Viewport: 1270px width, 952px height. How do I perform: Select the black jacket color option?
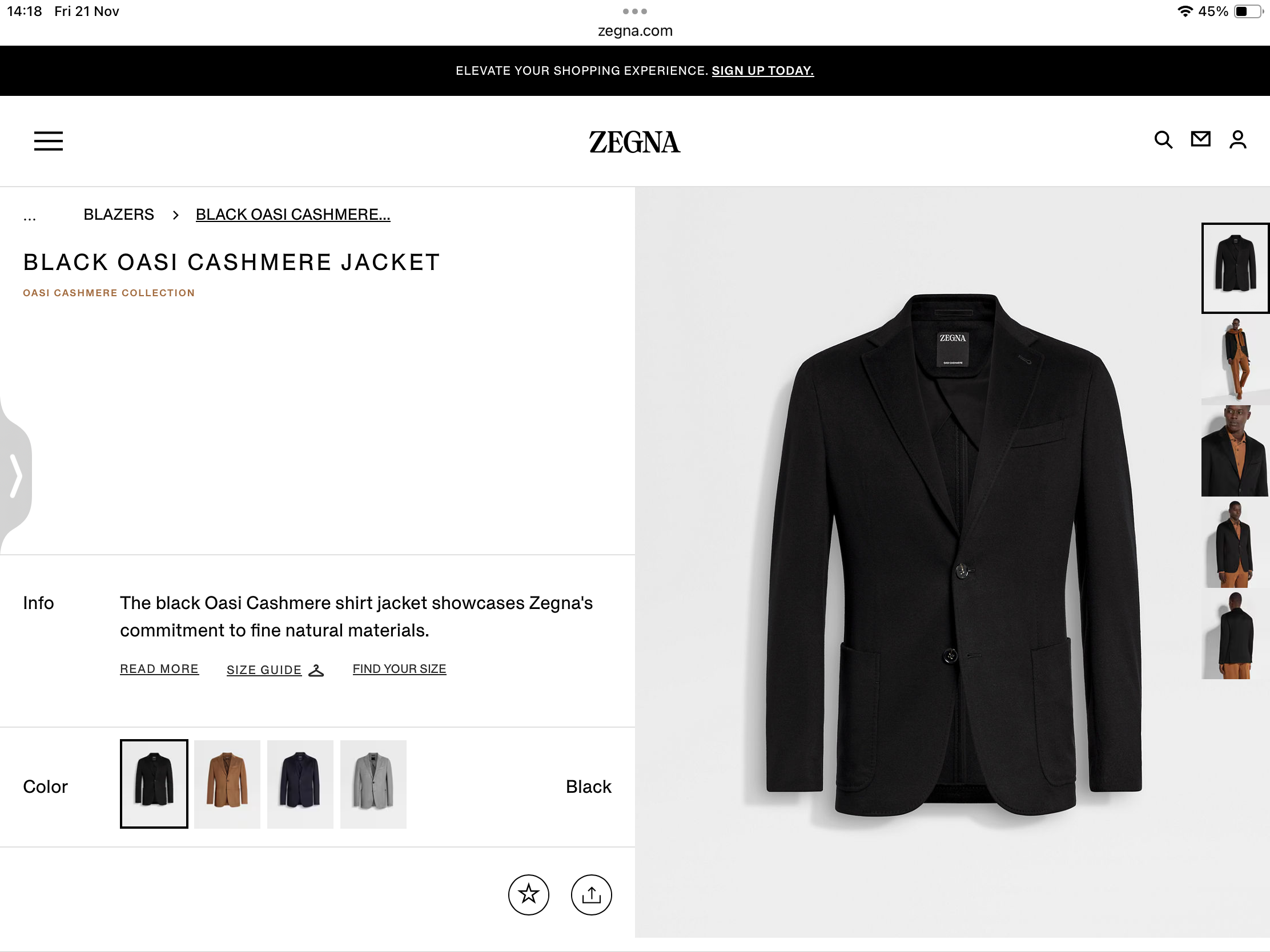click(152, 784)
